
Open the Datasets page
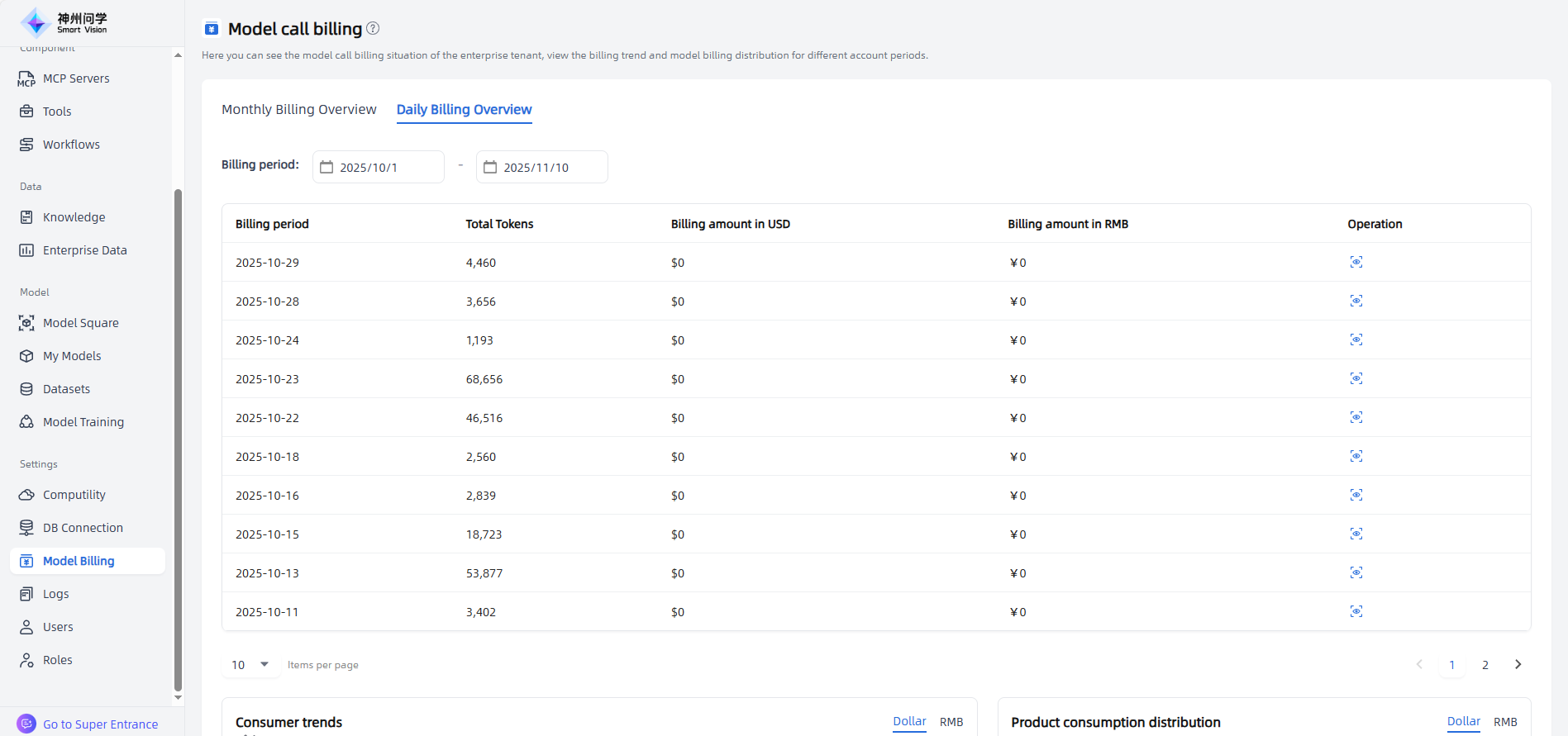click(66, 389)
